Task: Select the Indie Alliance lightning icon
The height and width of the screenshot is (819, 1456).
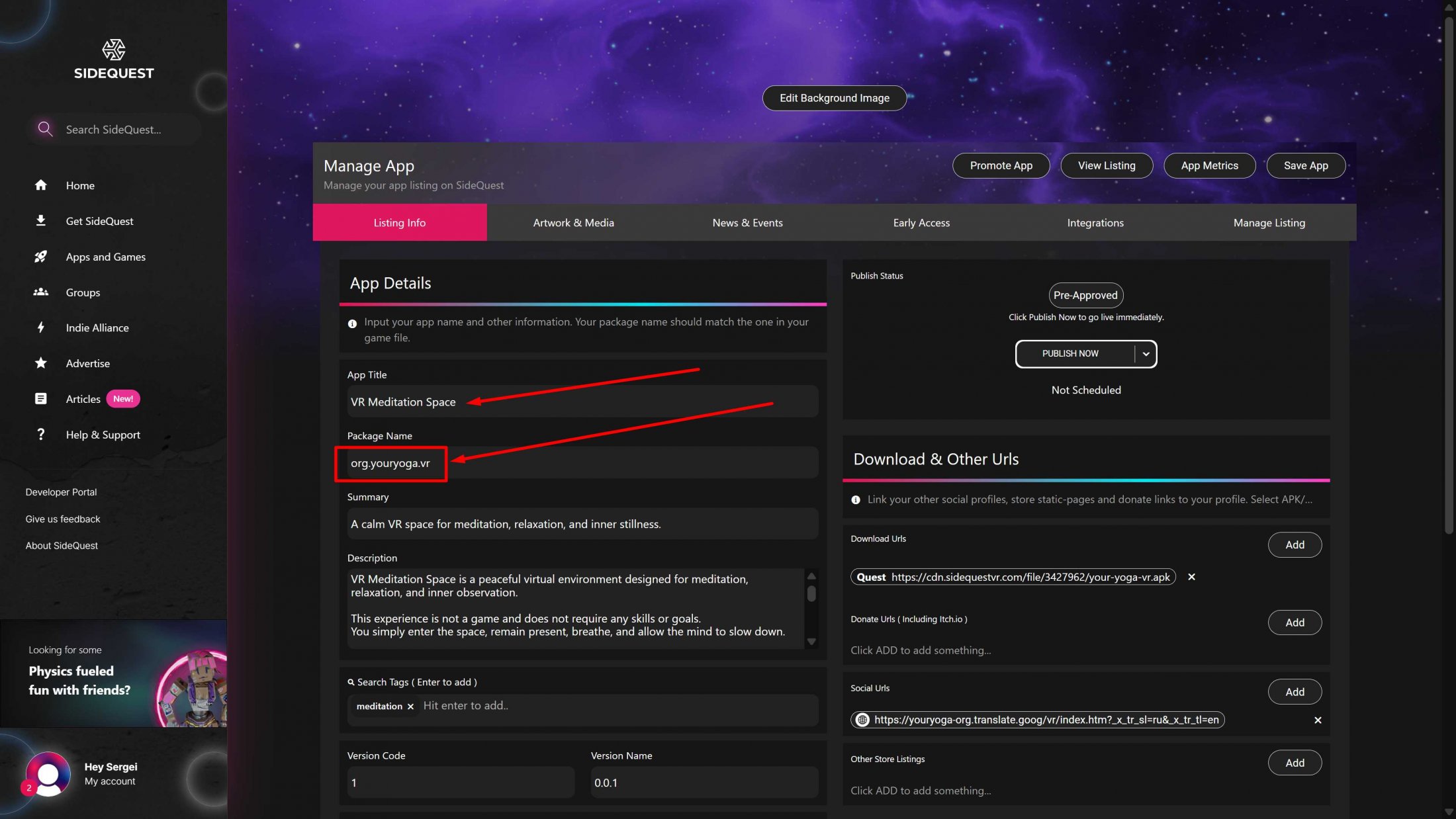Action: (x=40, y=327)
